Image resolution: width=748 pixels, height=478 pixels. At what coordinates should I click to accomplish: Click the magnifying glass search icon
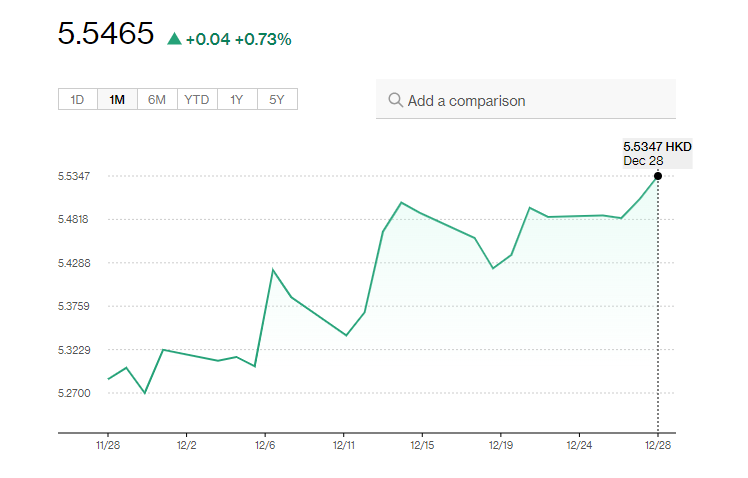(395, 100)
